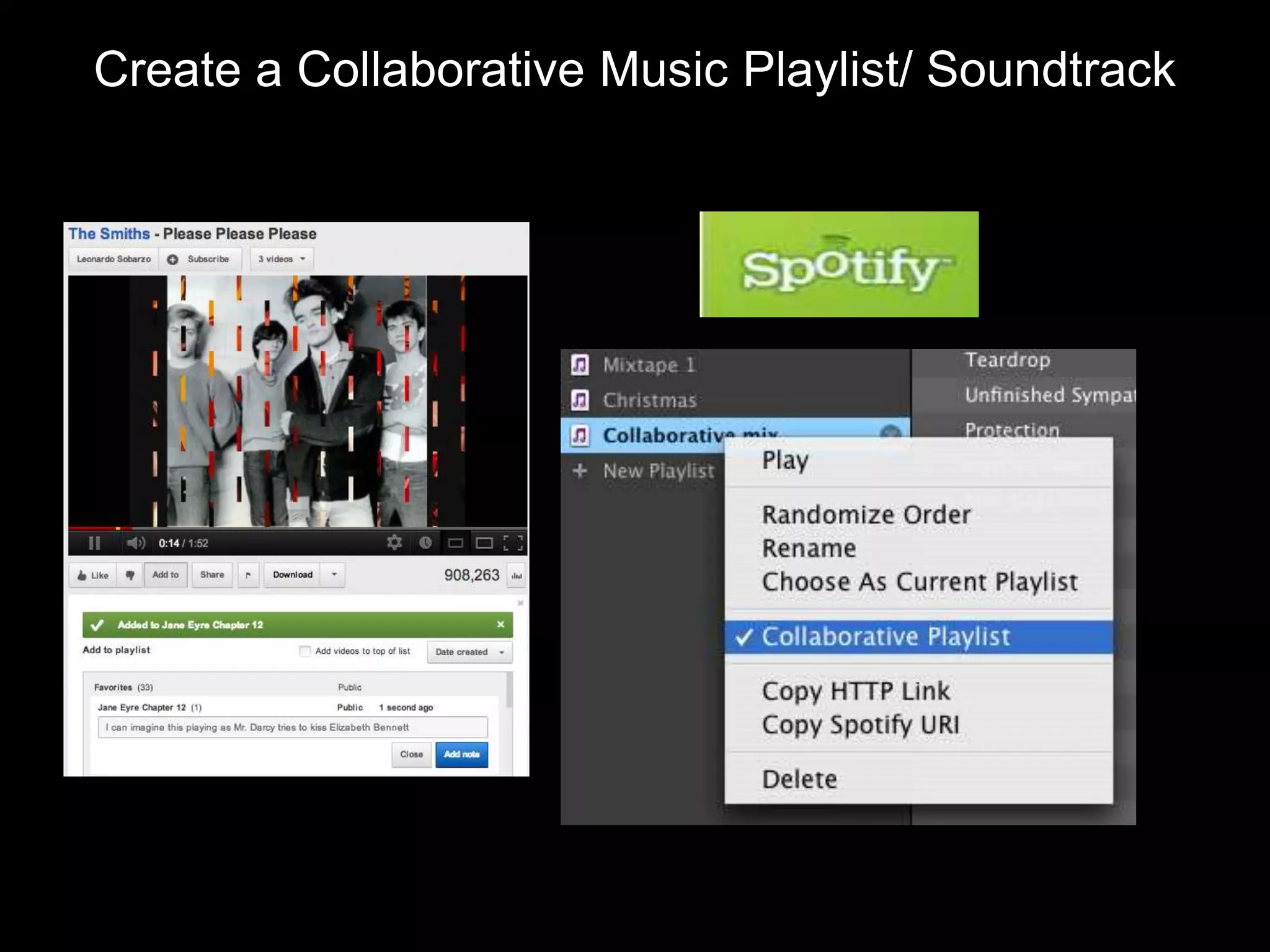Choose Delete from the context menu

coord(918,780)
